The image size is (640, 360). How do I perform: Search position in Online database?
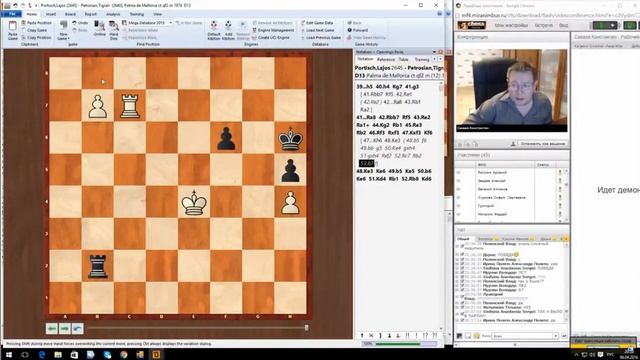click(x=99, y=29)
